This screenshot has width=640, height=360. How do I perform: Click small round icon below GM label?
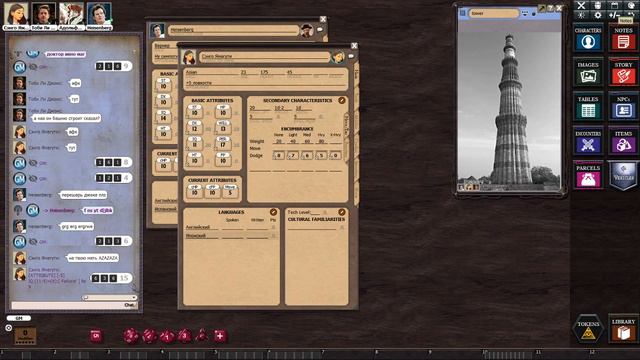pyautogui.click(x=9, y=328)
